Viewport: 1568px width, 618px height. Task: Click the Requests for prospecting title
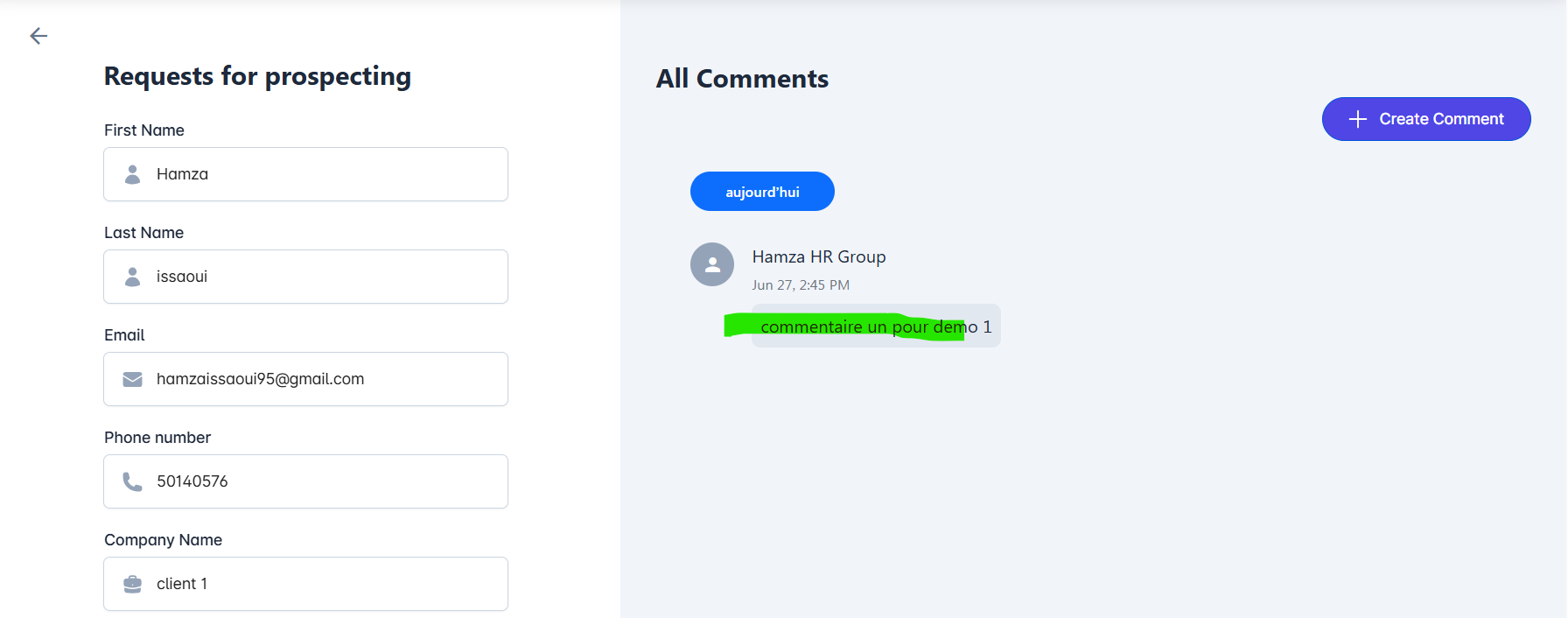[257, 76]
